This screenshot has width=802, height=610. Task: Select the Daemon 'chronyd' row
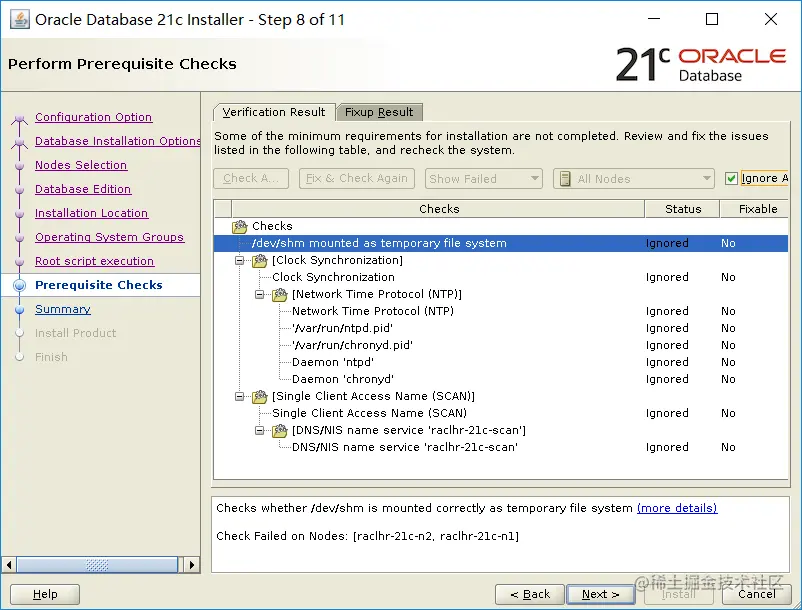coord(501,379)
